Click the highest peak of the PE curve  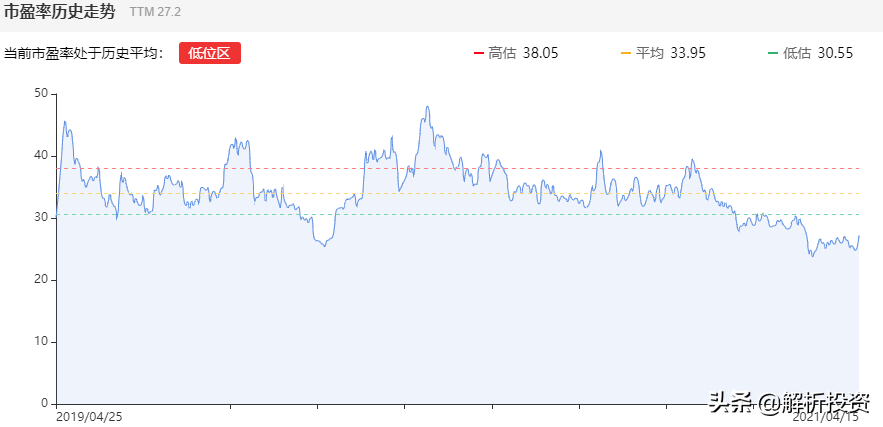428,107
